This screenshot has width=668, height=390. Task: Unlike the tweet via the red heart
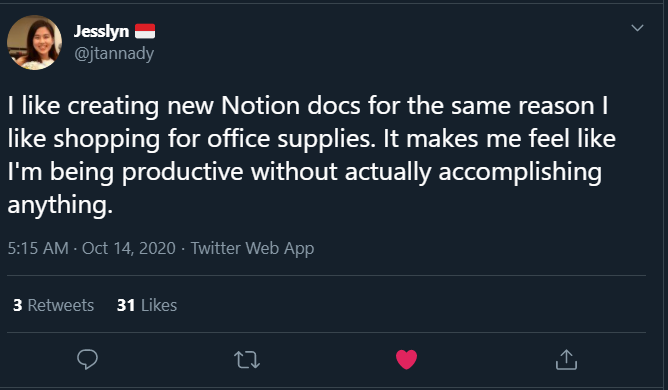pos(406,359)
